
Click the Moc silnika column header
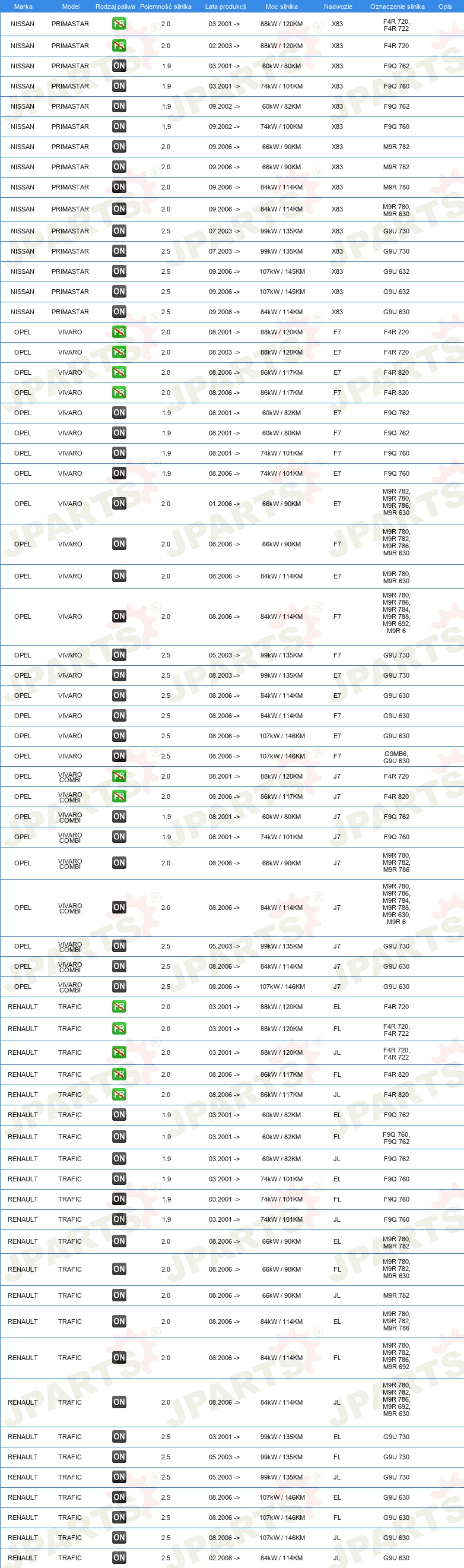(x=282, y=7)
